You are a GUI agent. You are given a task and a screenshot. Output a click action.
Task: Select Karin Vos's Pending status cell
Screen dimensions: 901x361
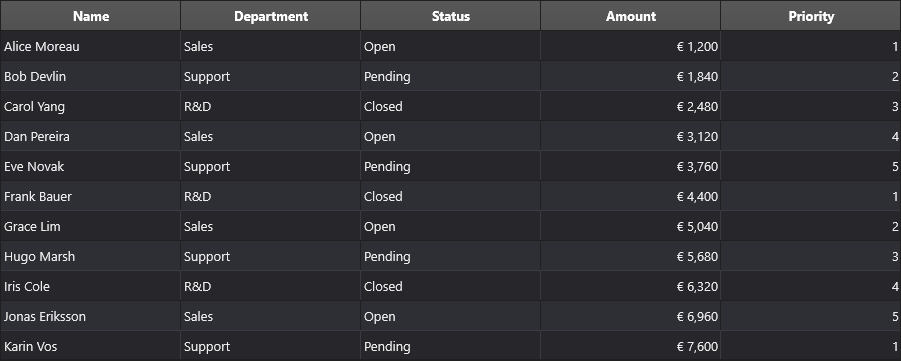pyautogui.click(x=450, y=345)
